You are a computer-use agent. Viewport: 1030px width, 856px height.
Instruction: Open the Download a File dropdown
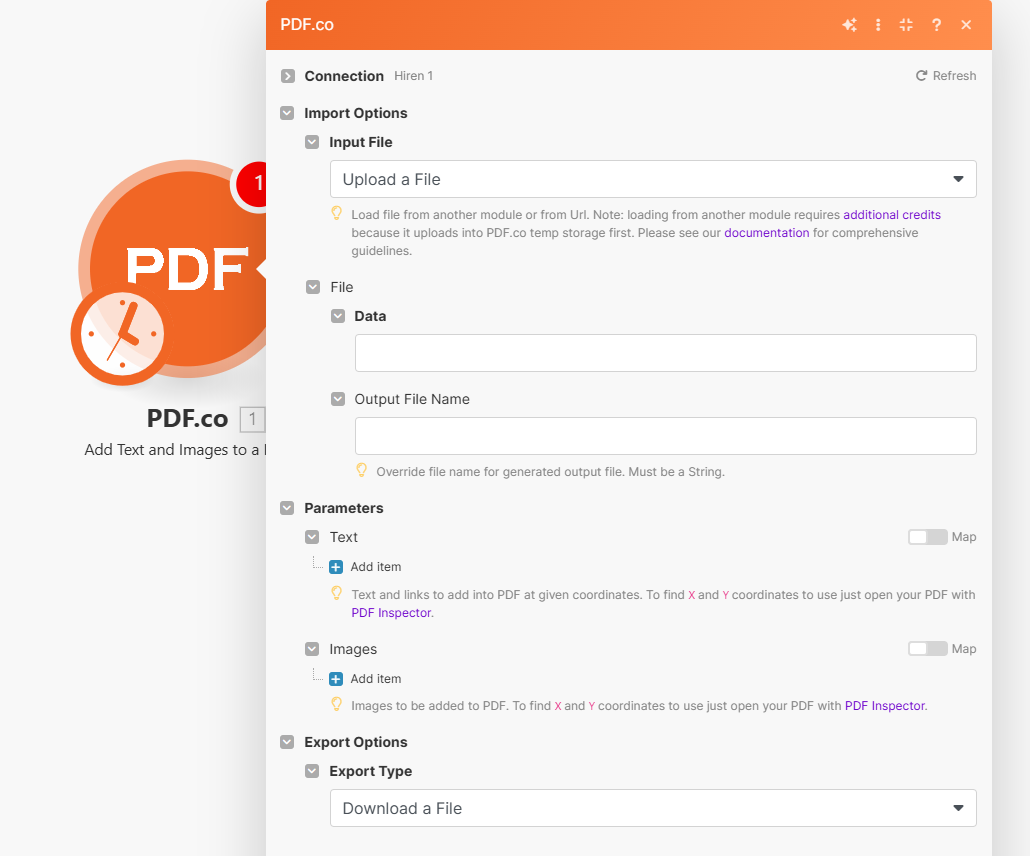coord(653,808)
